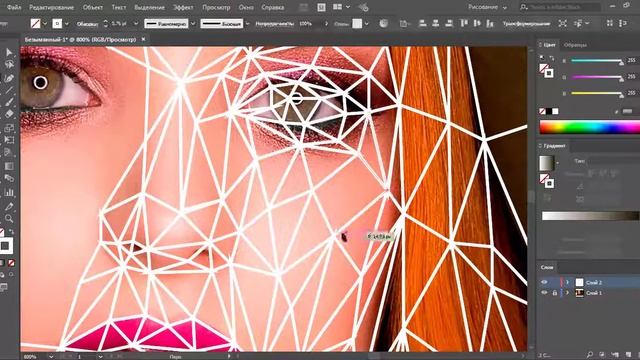Click the fill swatch in control bar
Image resolution: width=640 pixels, height=360 pixels.
click(x=36, y=24)
